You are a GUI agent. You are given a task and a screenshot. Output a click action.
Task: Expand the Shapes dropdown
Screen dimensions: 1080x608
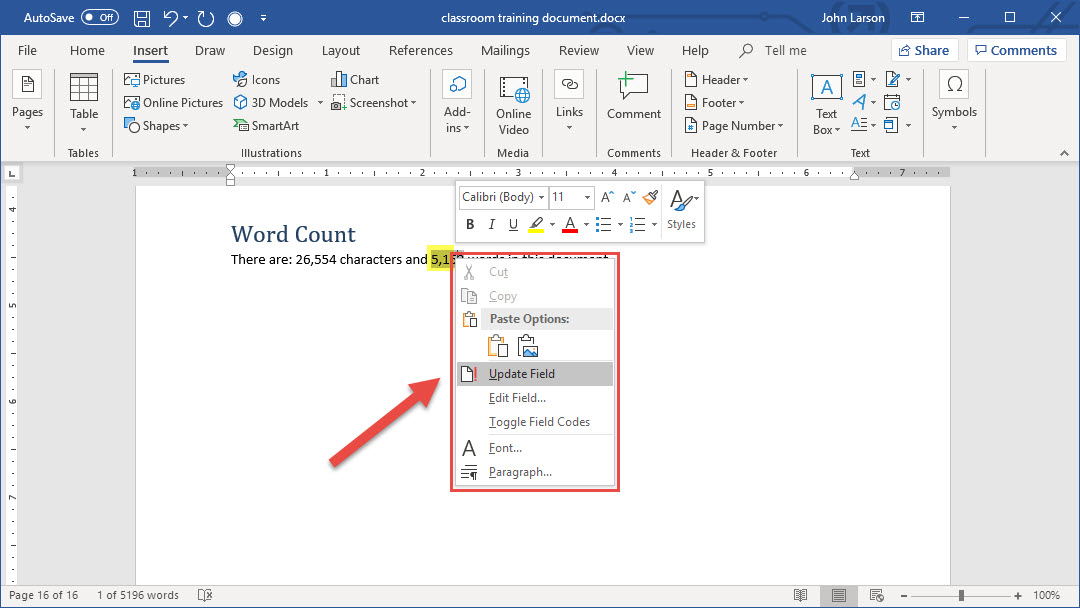click(158, 126)
